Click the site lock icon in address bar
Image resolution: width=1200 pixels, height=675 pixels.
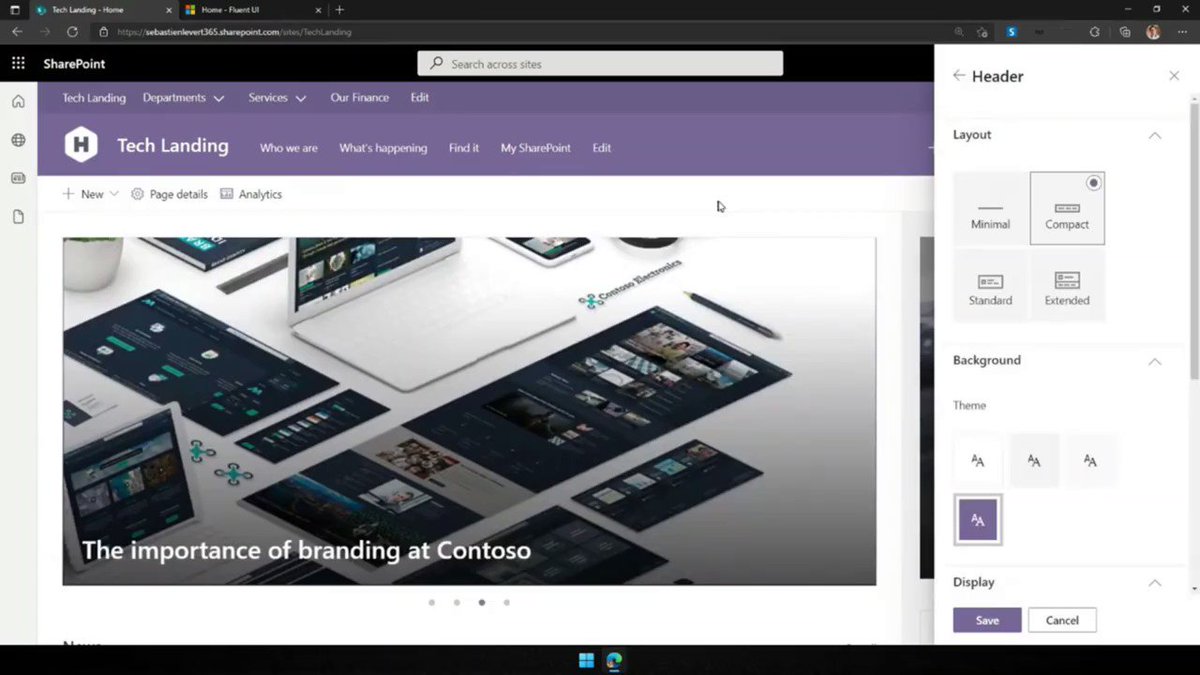(x=103, y=32)
